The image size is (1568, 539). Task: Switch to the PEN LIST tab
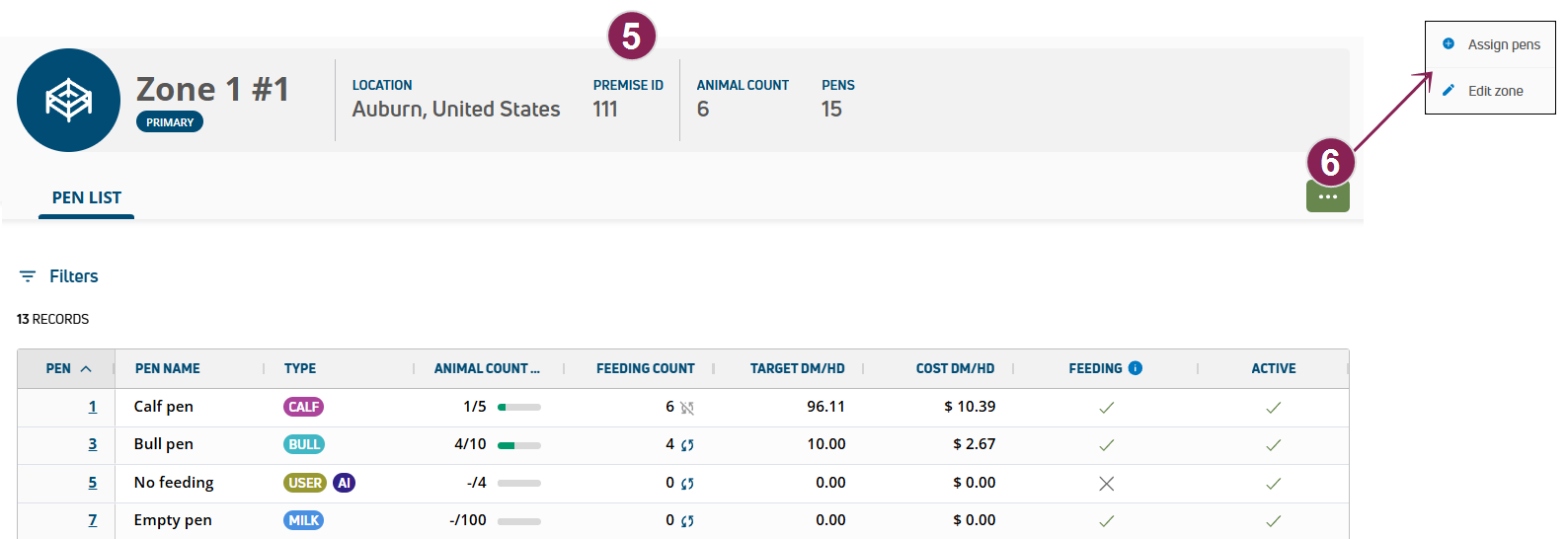click(87, 197)
